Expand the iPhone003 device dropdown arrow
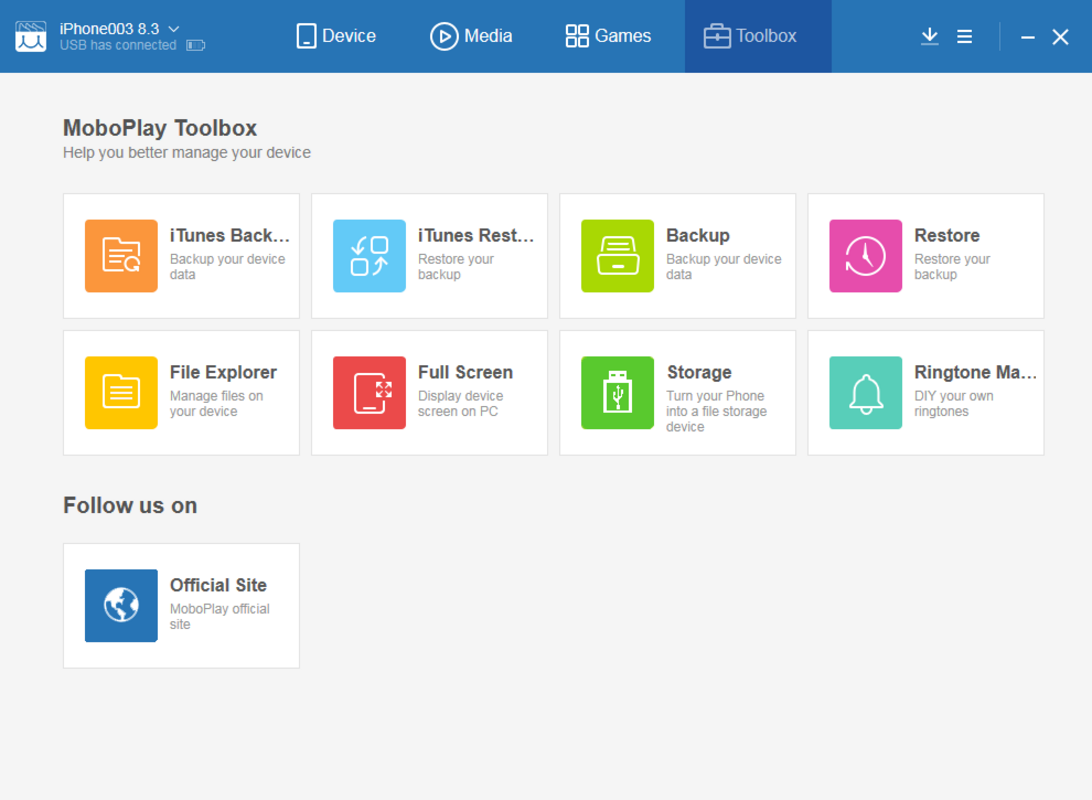The height and width of the screenshot is (800, 1092). click(174, 29)
